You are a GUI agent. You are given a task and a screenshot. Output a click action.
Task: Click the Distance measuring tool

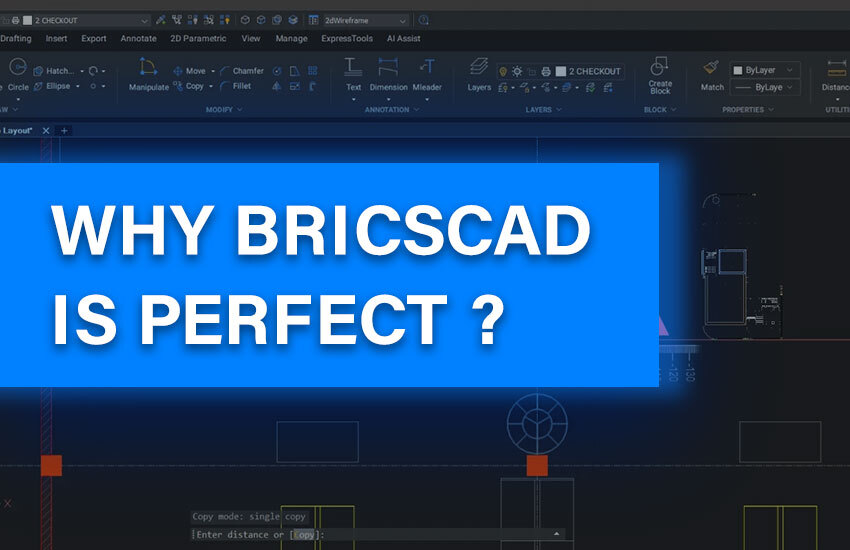click(x=836, y=75)
